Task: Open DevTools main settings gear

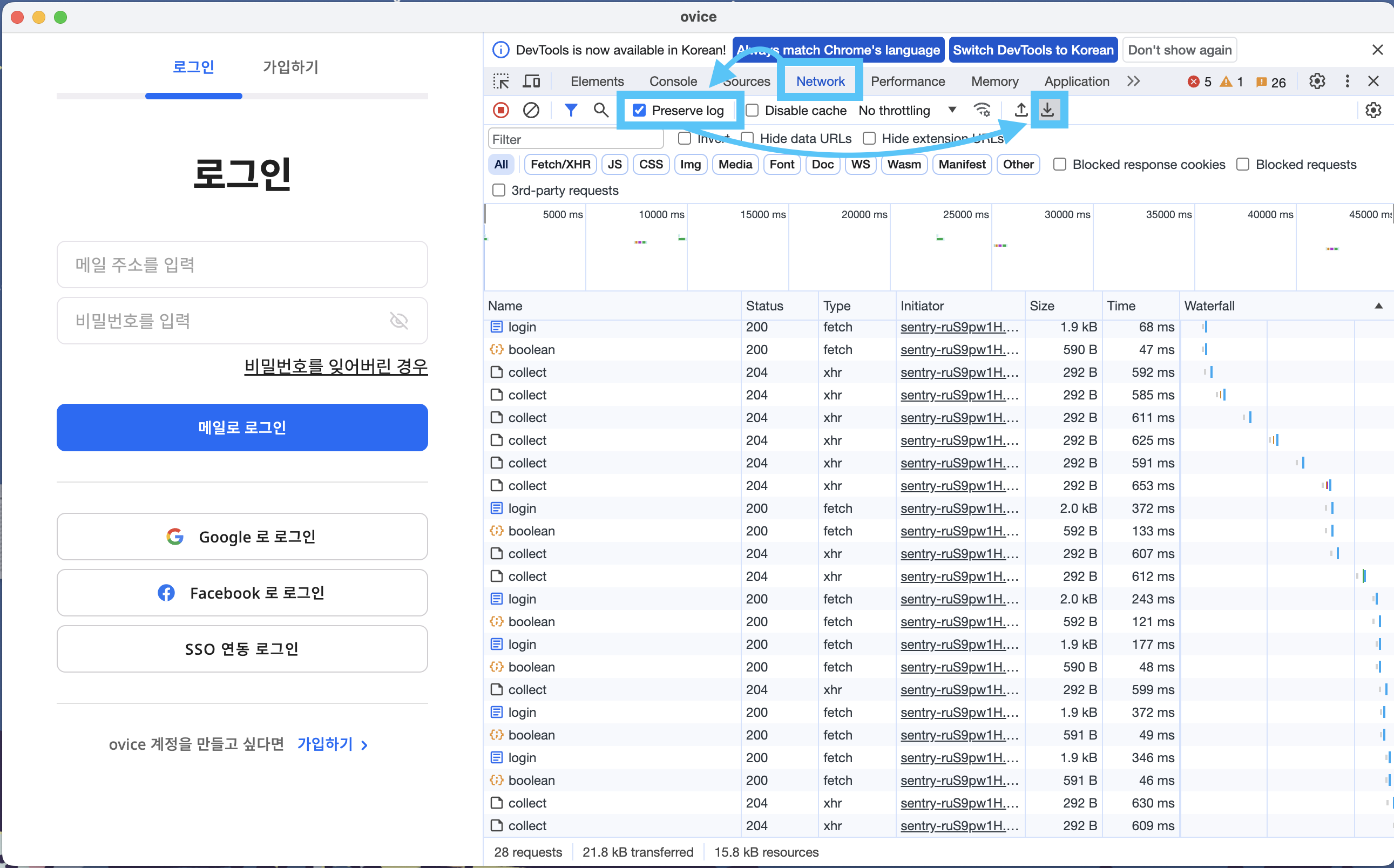Action: (1317, 82)
